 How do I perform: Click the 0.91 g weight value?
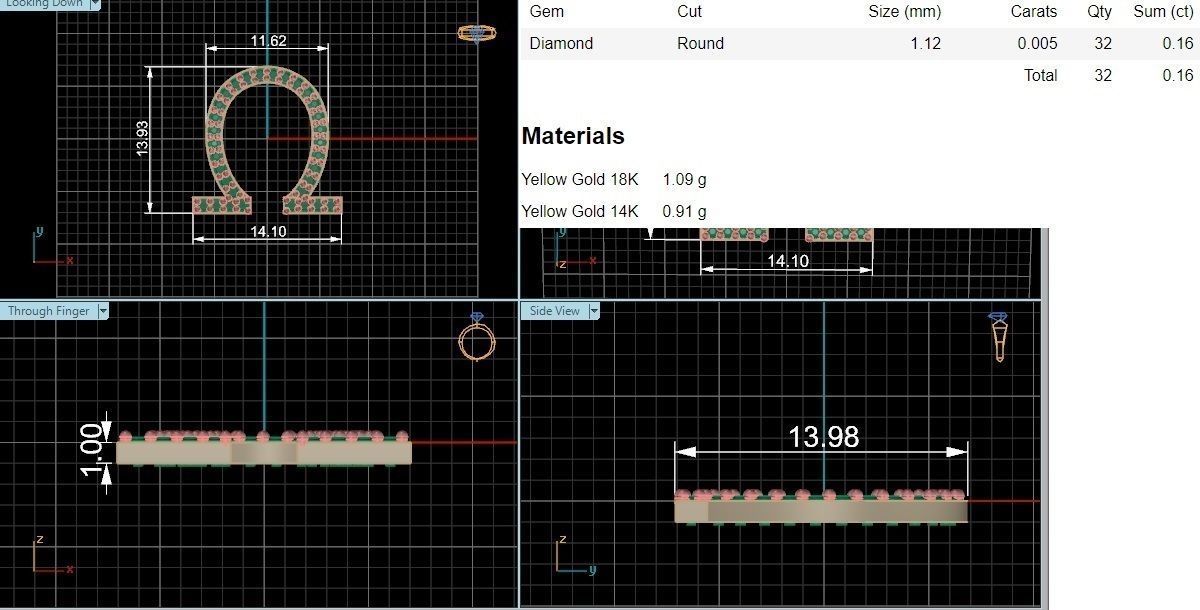685,211
